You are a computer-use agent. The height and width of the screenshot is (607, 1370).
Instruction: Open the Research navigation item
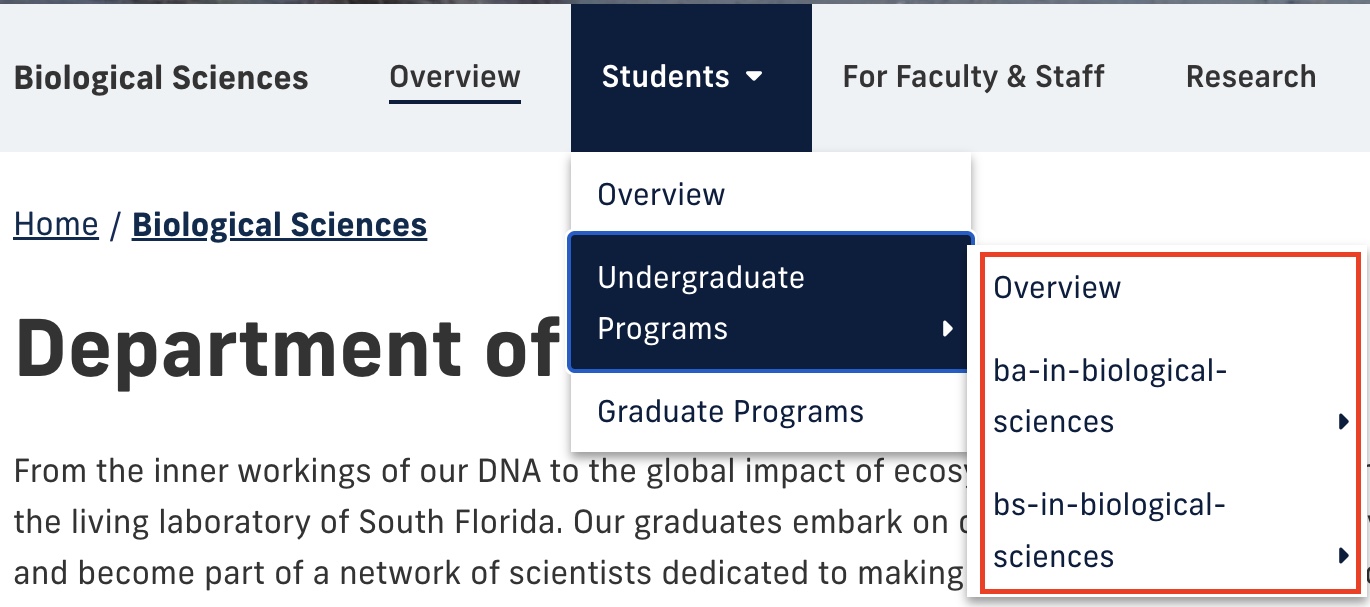1251,77
